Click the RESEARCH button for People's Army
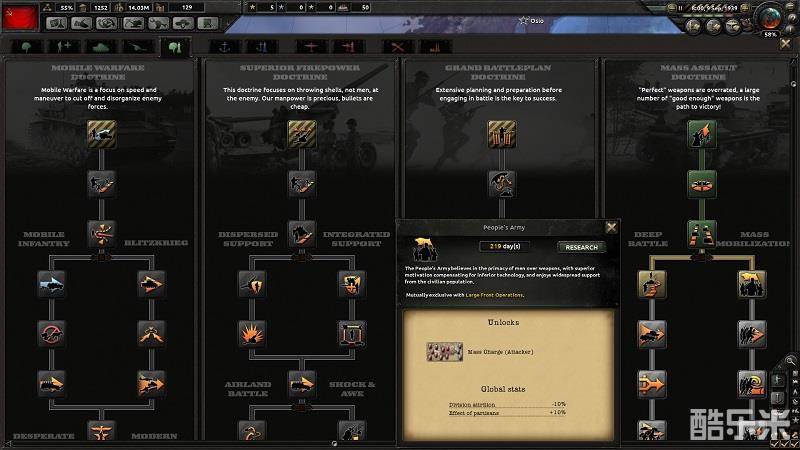 click(x=581, y=247)
